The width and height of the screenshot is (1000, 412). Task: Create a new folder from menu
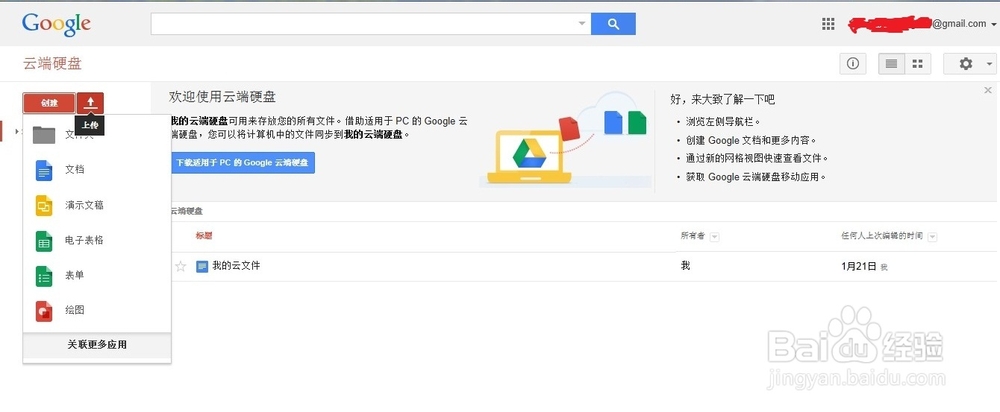(96, 135)
